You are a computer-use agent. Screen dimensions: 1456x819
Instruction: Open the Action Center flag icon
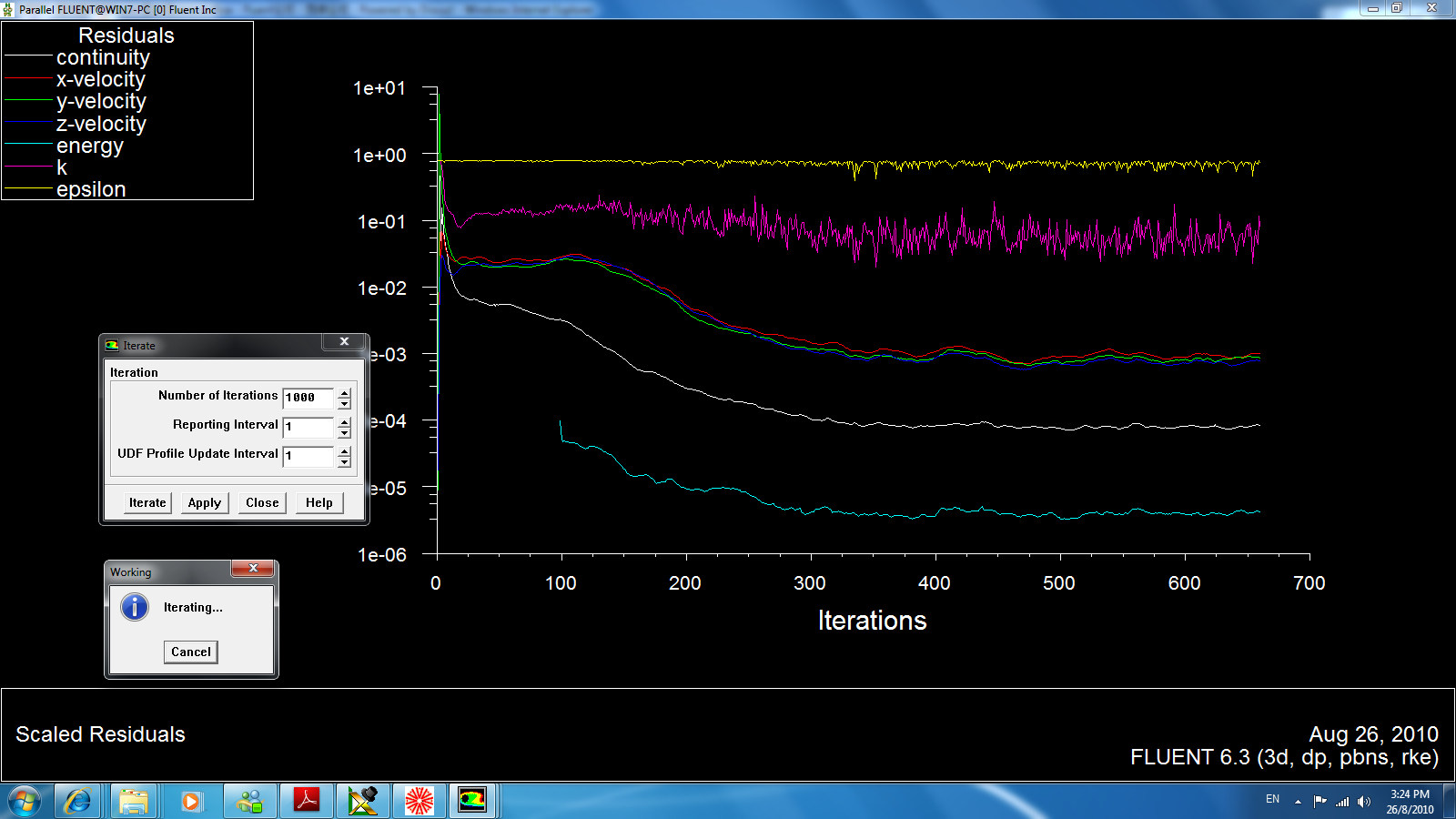click(1319, 802)
